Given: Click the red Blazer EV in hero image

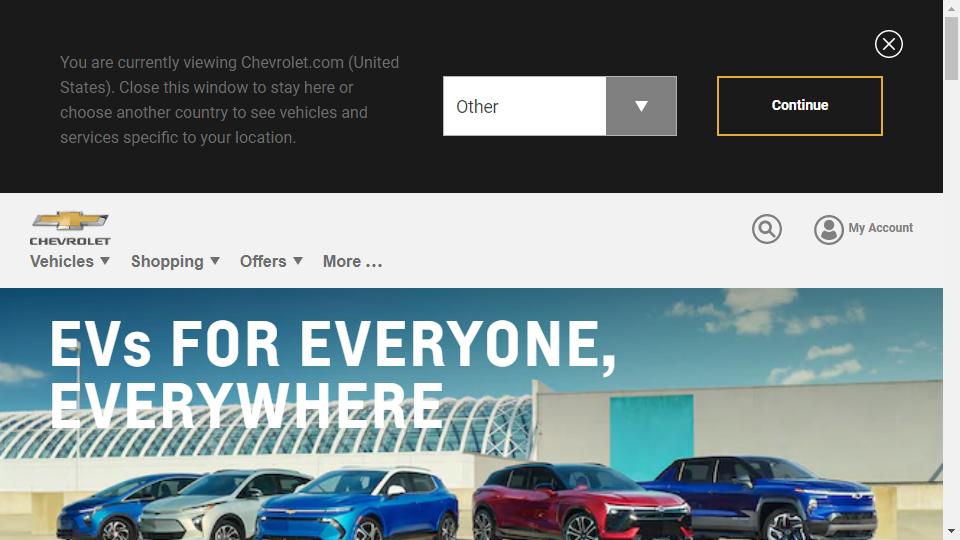Looking at the screenshot, I should [582, 501].
